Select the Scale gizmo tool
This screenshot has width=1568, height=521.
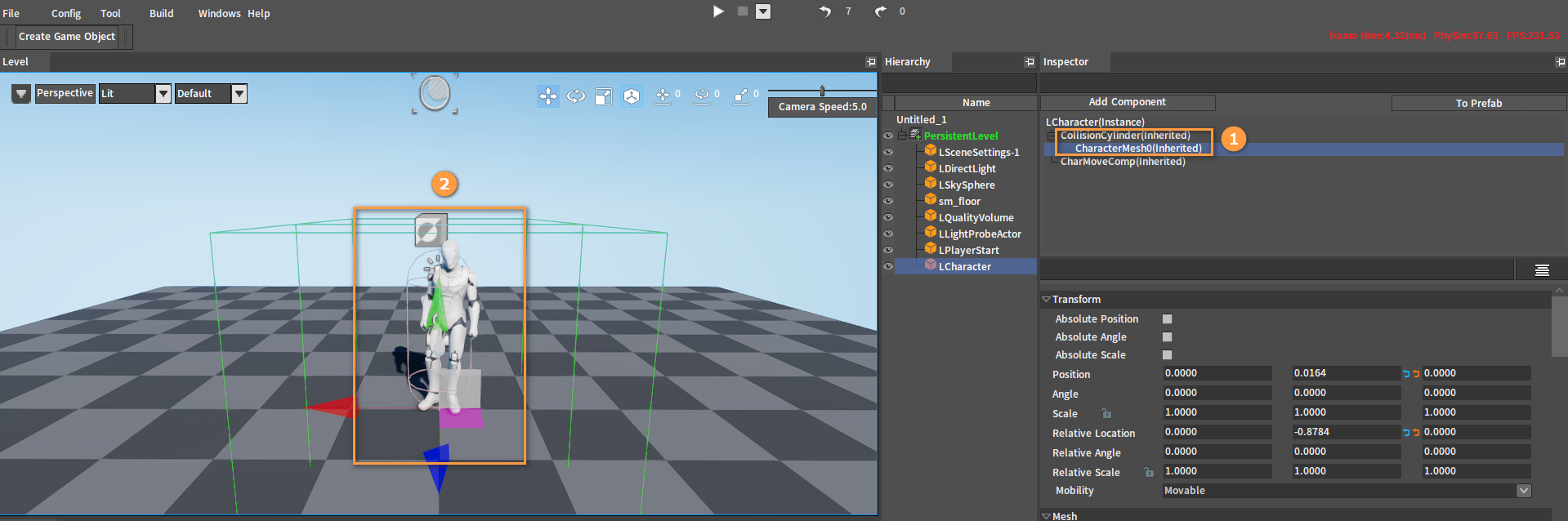point(604,96)
